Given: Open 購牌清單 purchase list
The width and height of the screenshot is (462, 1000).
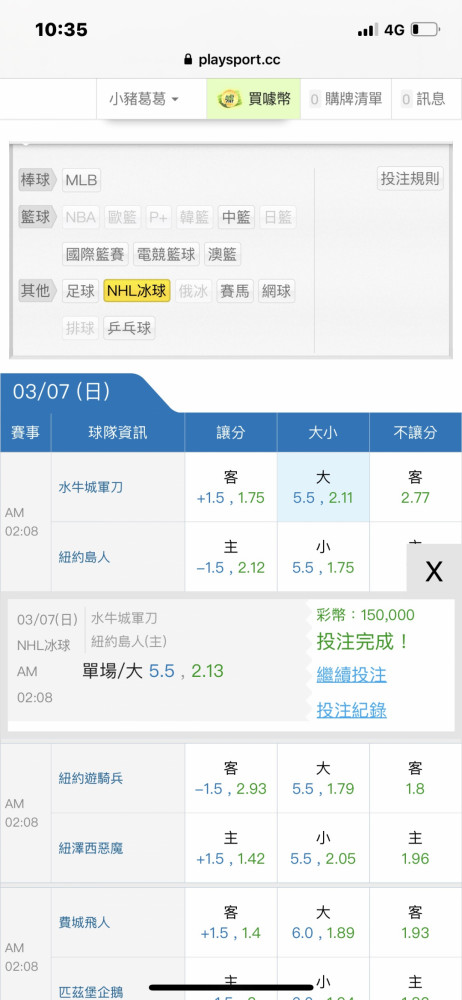Looking at the screenshot, I should tap(345, 99).
